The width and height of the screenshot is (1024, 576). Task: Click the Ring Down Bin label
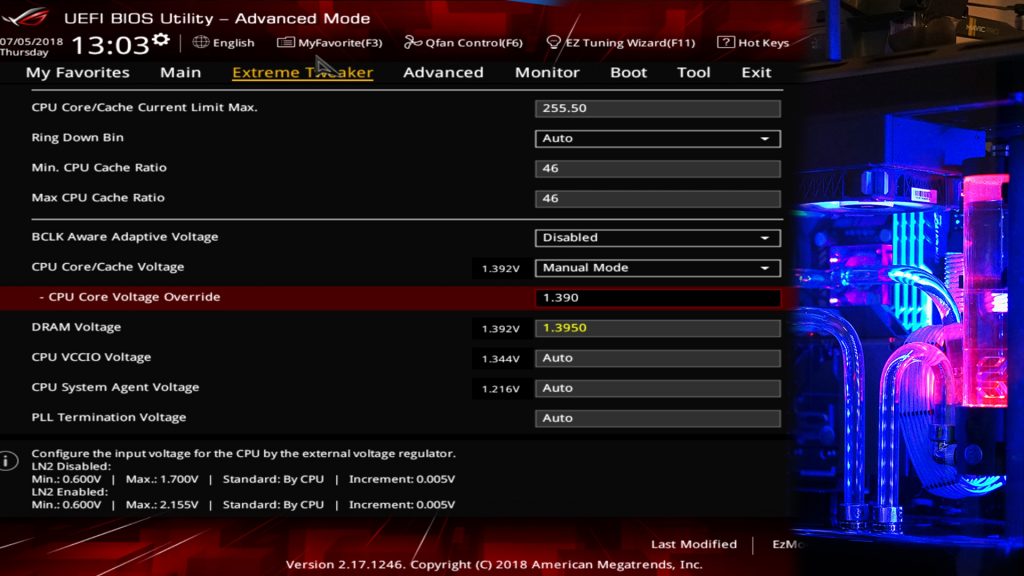pyautogui.click(x=78, y=137)
